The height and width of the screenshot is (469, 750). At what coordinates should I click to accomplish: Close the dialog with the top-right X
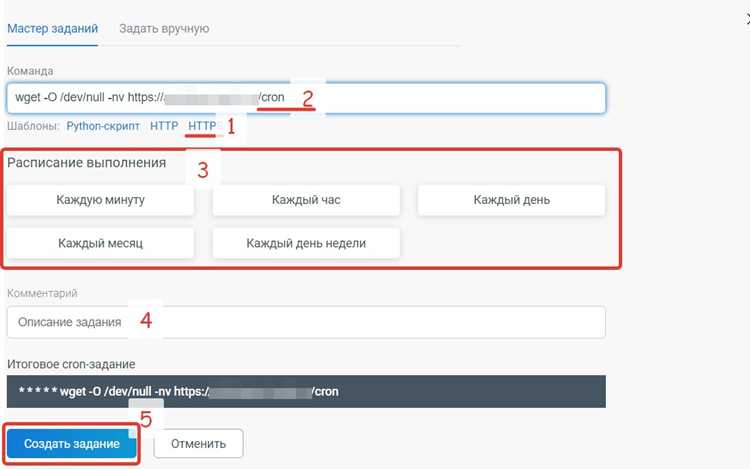coord(747,20)
